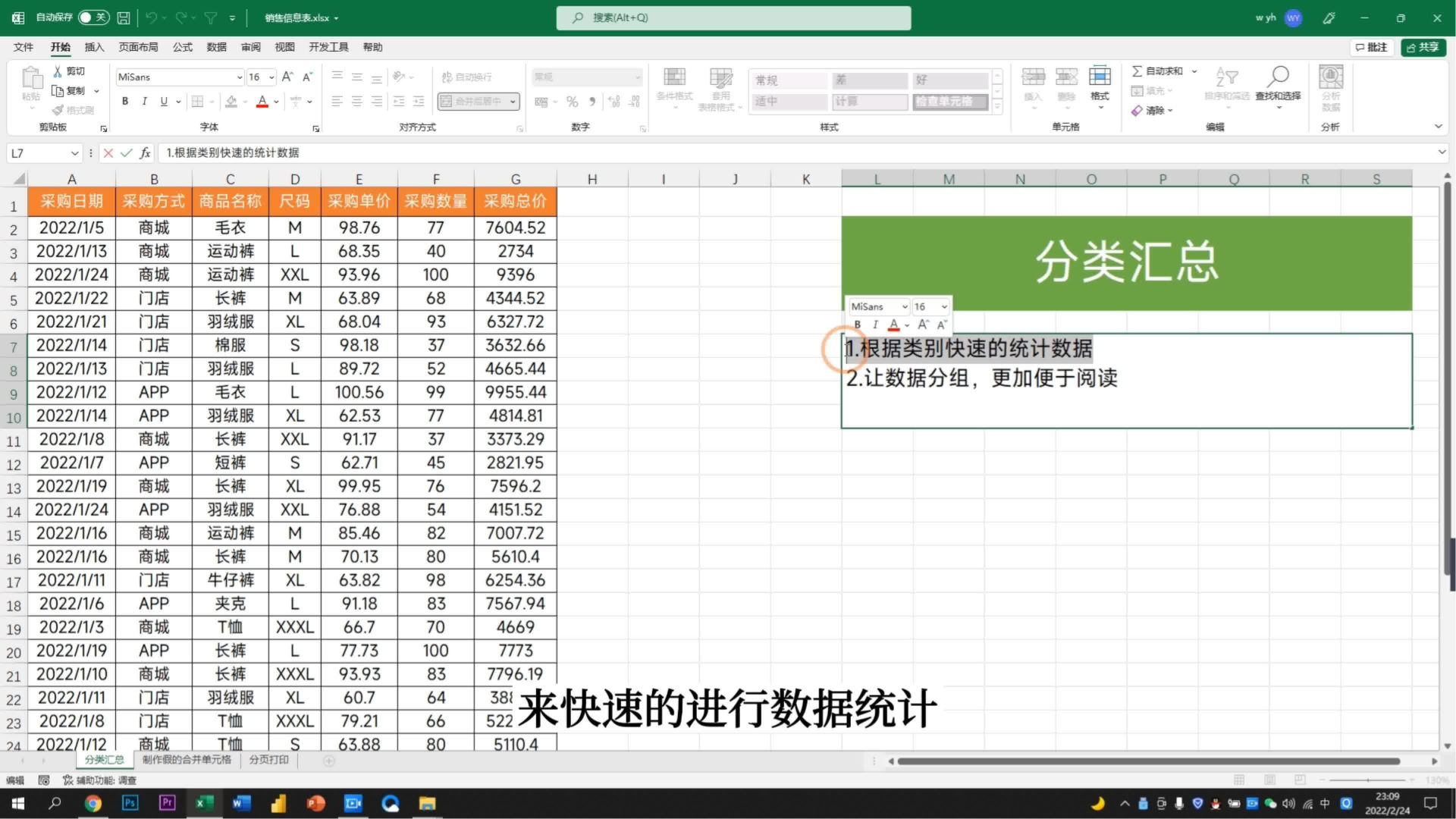
Task: Switch to sheet tab 分页打印
Action: pyautogui.click(x=268, y=760)
